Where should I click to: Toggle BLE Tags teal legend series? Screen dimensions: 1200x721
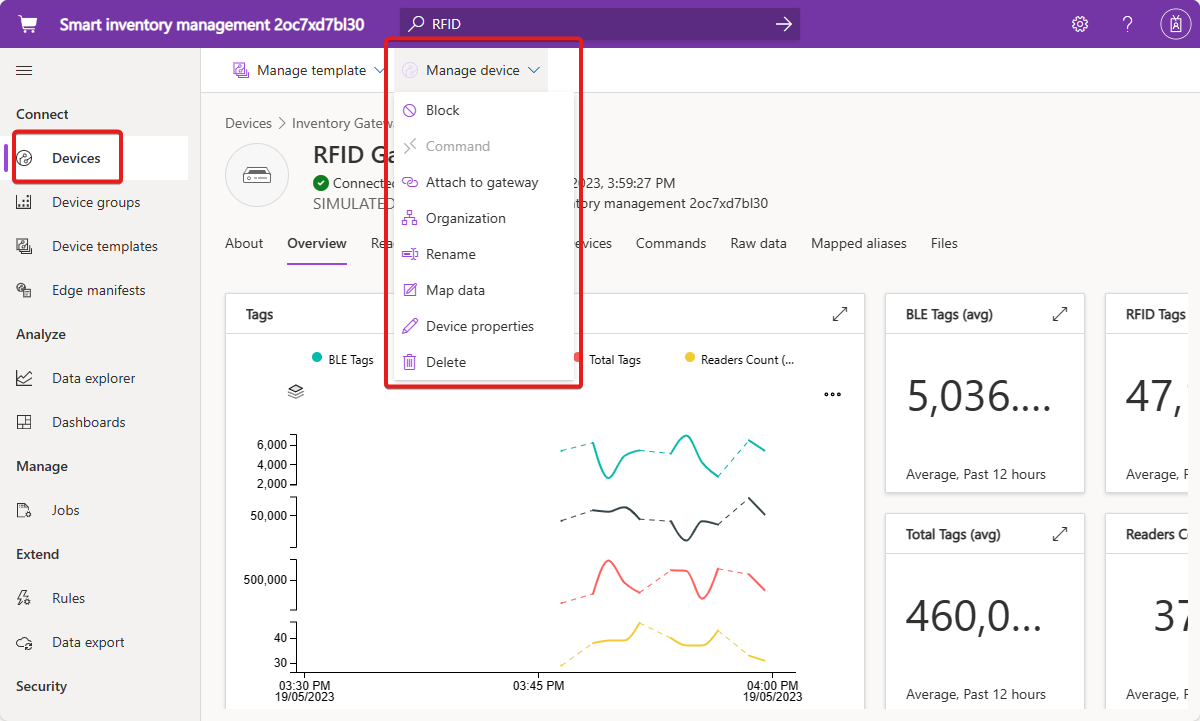343,359
